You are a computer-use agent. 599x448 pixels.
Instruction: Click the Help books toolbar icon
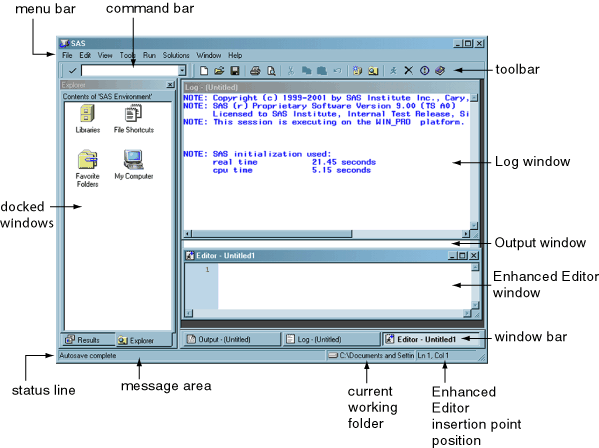[440, 71]
